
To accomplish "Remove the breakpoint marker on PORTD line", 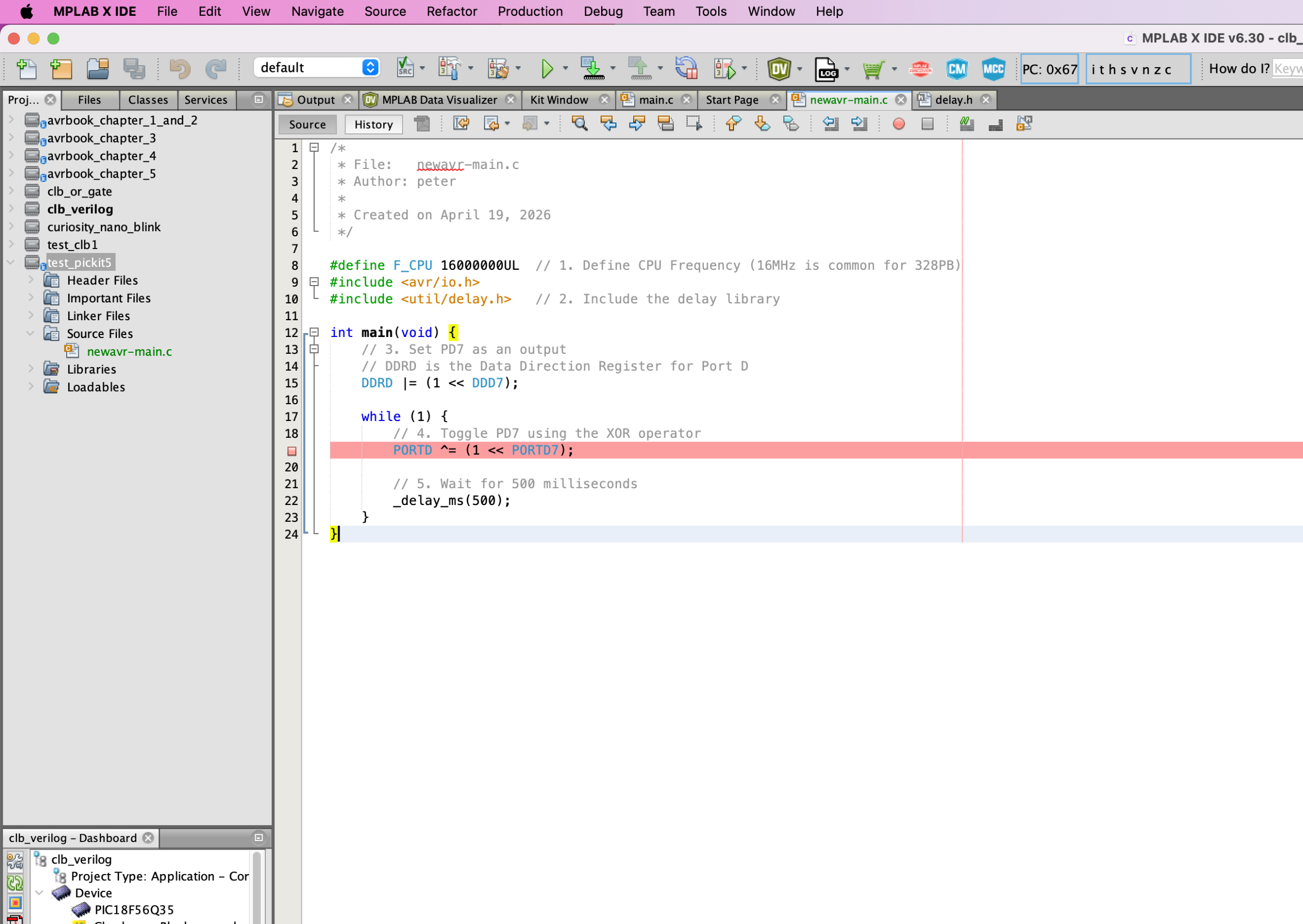I will pyautogui.click(x=292, y=451).
